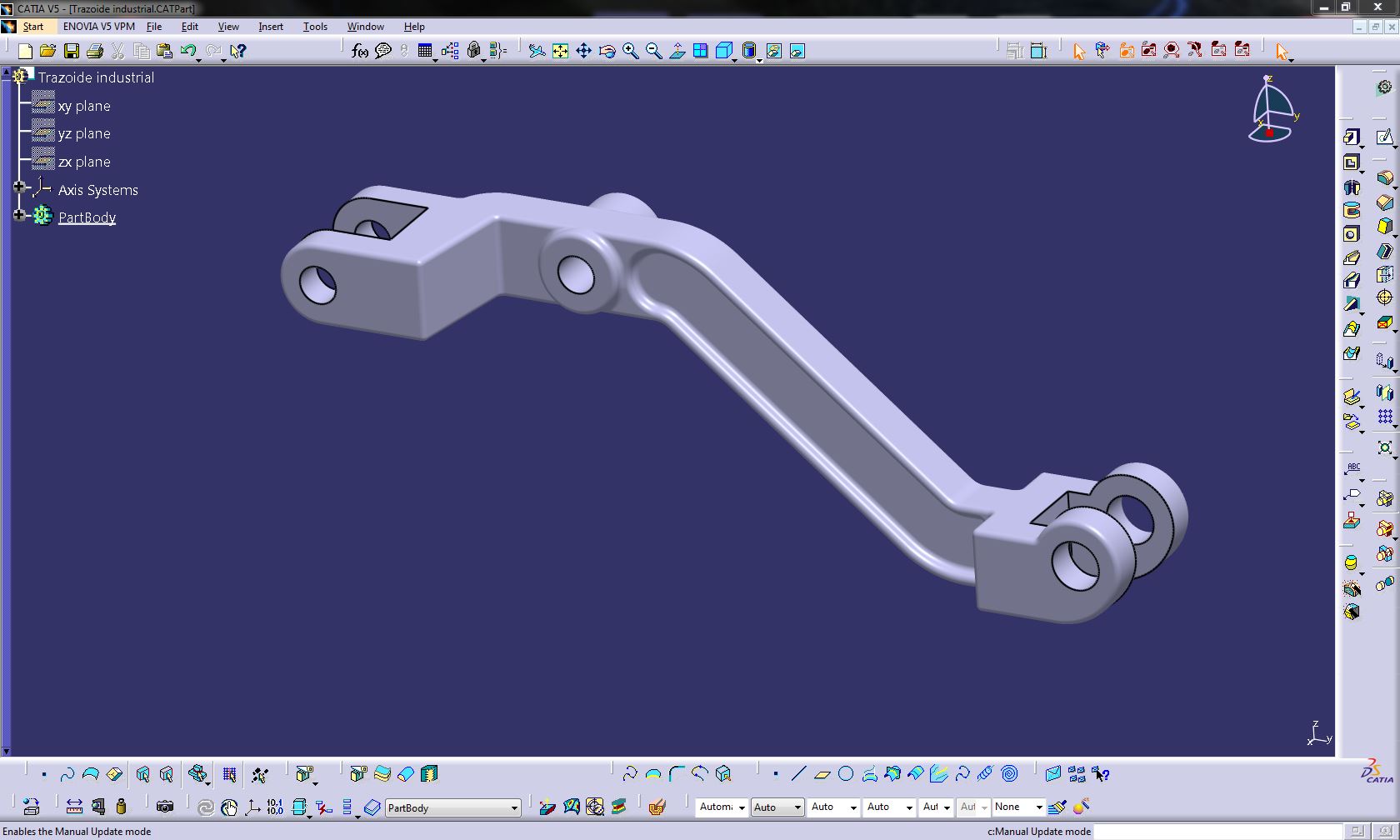Open the Insert menu
The width and height of the screenshot is (1400, 840).
click(x=271, y=27)
